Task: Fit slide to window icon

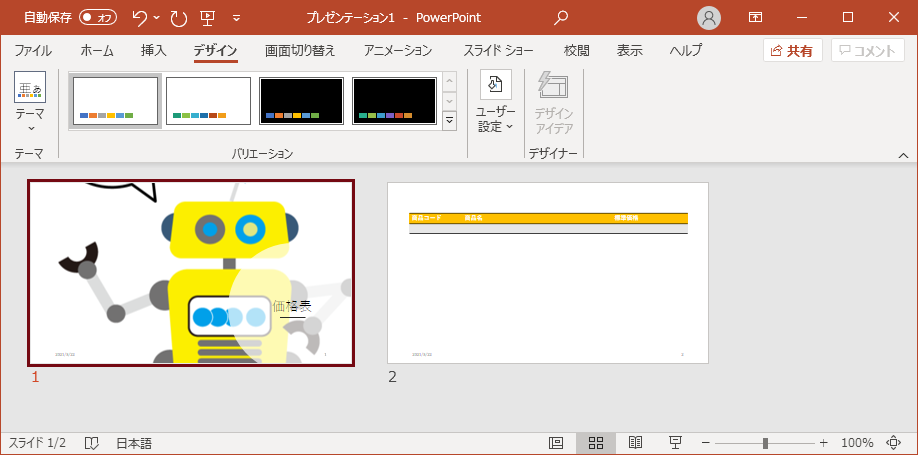Action: [x=893, y=443]
